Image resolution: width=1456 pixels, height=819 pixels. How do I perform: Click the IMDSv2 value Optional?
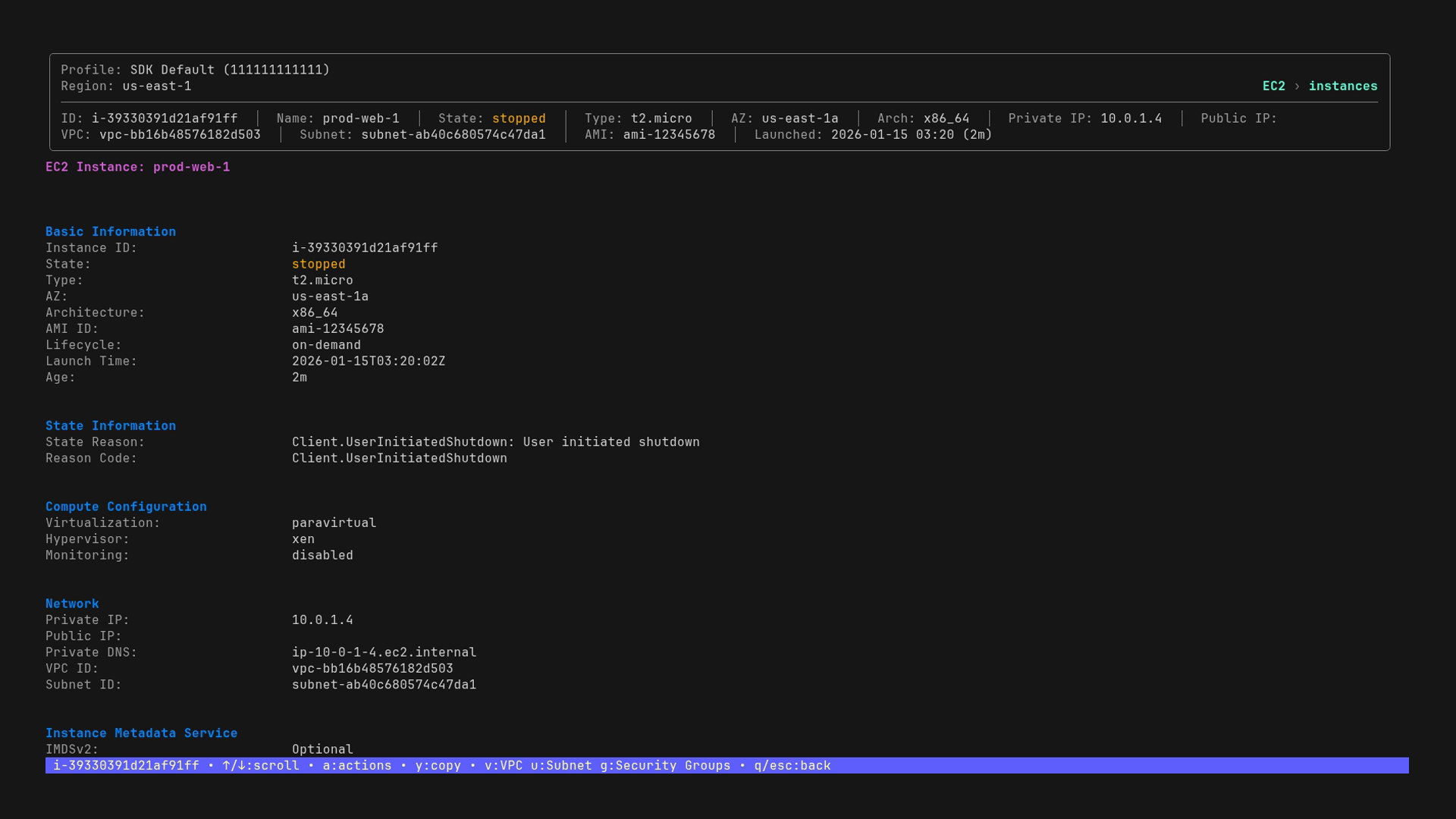(x=322, y=750)
